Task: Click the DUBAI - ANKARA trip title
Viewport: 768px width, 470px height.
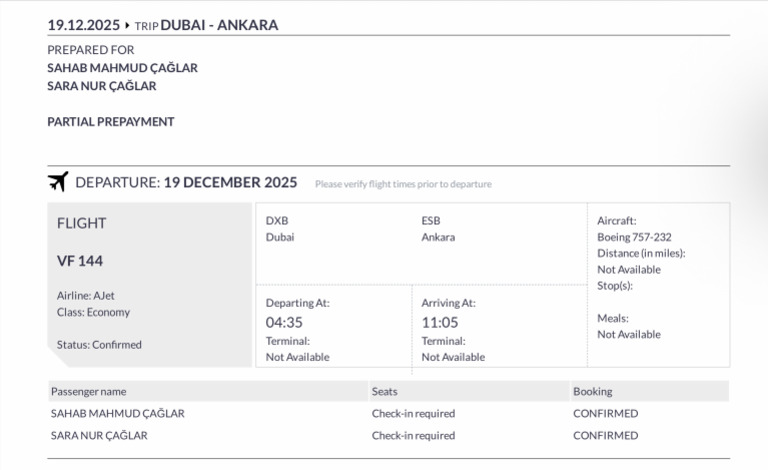Action: [219, 25]
